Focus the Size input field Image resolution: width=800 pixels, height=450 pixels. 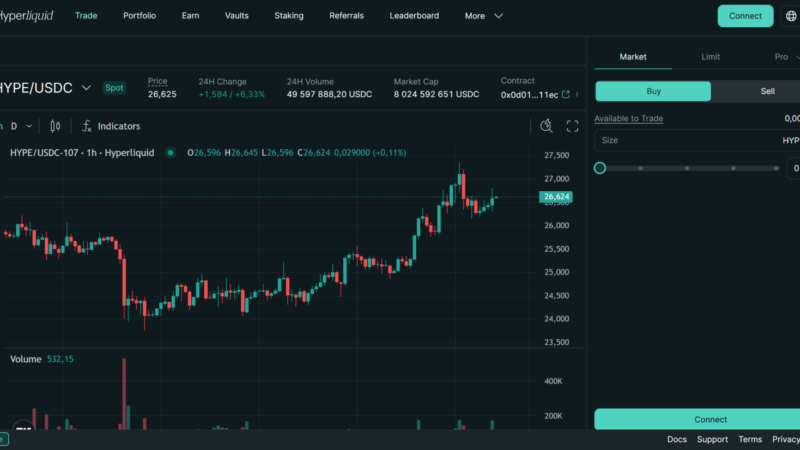pyautogui.click(x=697, y=140)
